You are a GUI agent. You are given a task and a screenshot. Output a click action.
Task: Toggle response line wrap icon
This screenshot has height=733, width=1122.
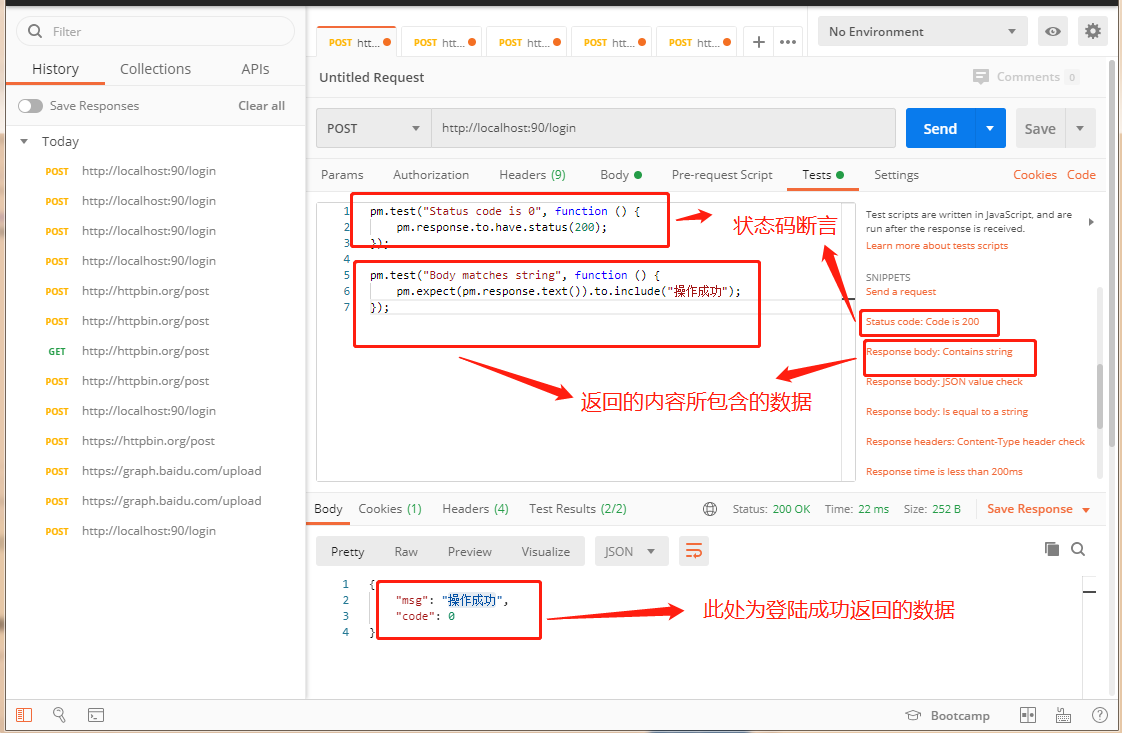point(693,551)
